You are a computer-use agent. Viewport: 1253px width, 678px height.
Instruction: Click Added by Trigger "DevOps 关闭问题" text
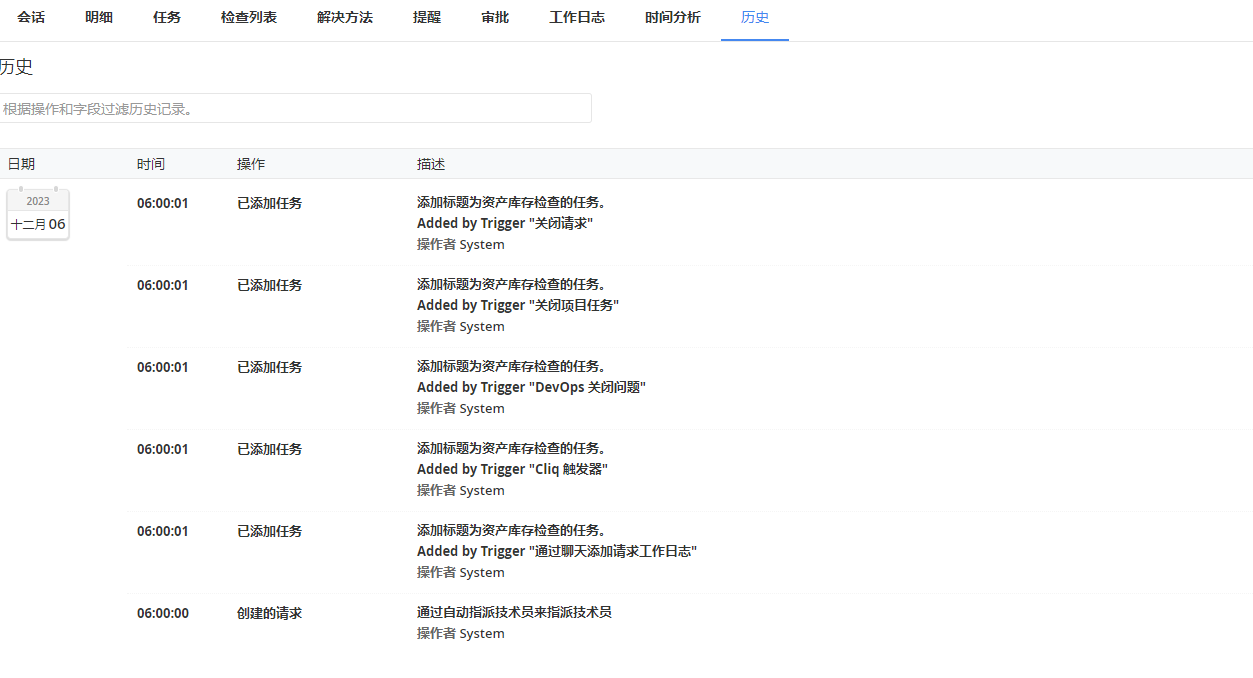(x=531, y=387)
